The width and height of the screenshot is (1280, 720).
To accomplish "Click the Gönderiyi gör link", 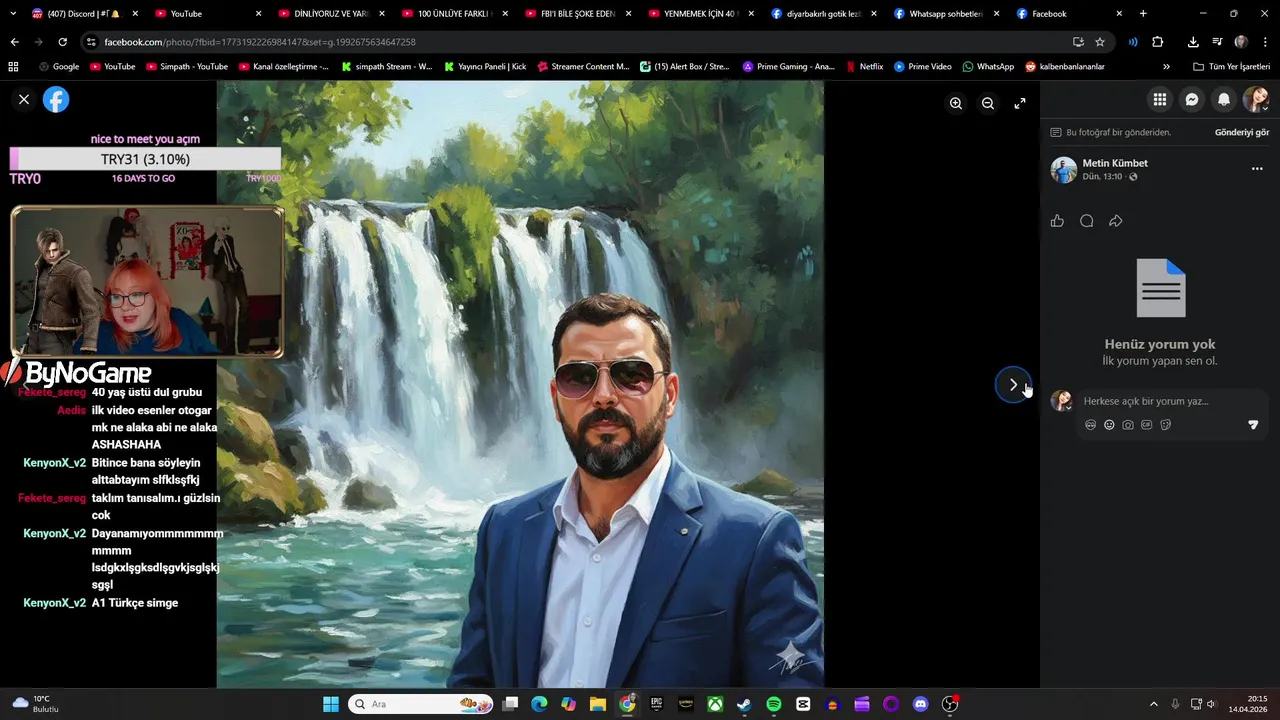I will point(1241,132).
